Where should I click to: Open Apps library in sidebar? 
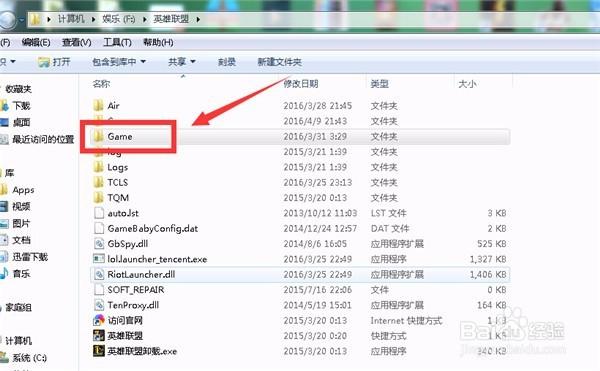click(x=23, y=190)
